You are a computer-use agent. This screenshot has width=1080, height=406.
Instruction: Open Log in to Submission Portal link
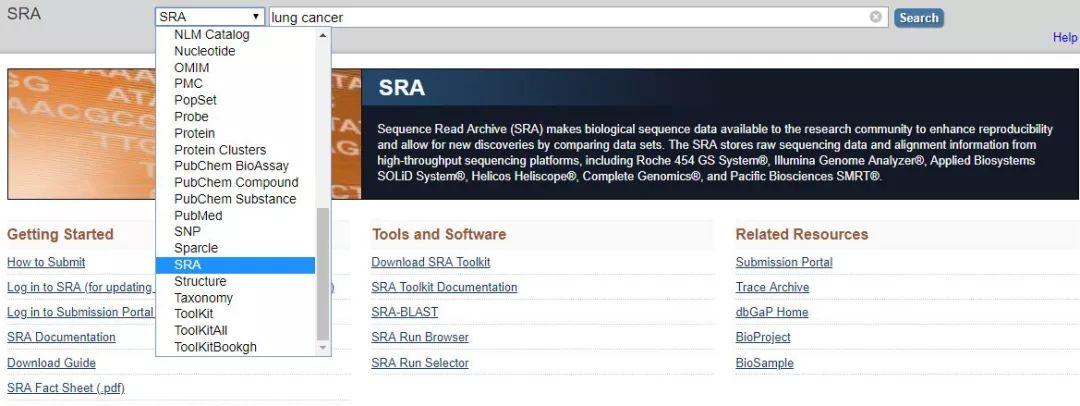coord(81,312)
